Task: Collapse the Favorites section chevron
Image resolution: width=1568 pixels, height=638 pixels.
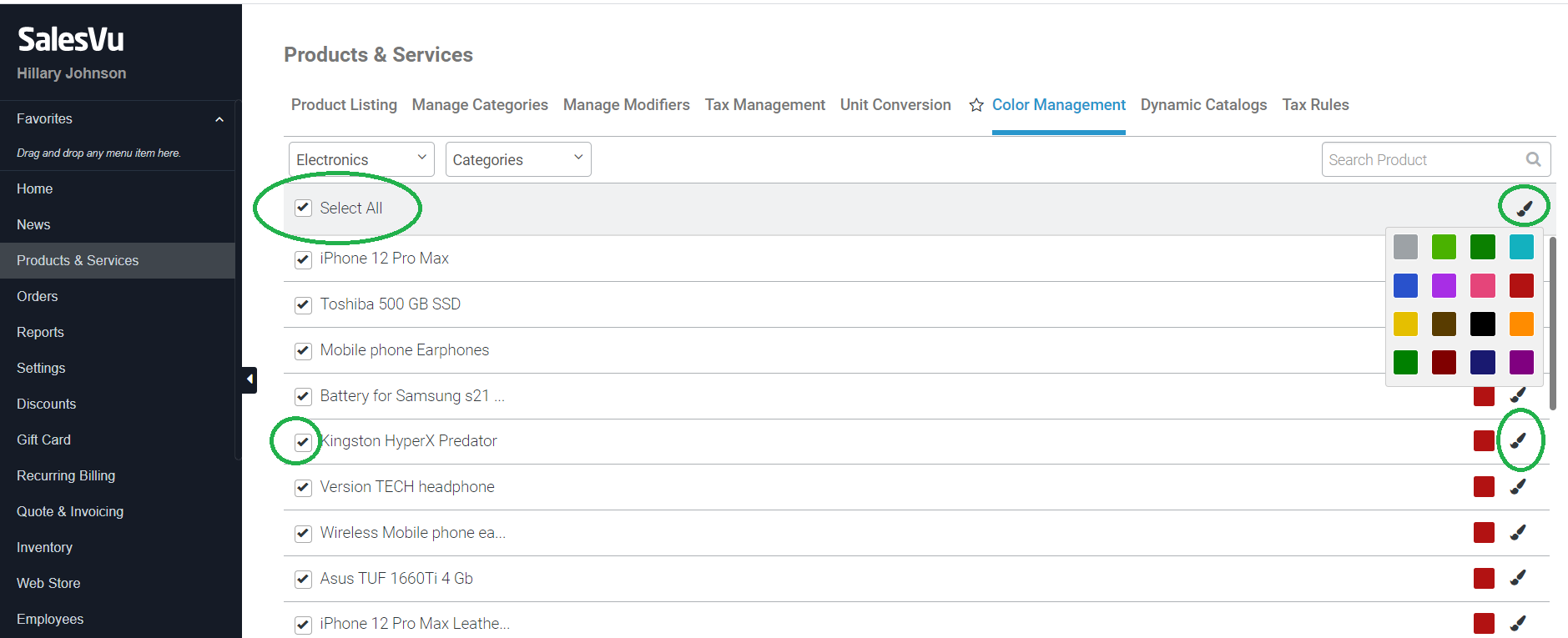Action: [x=219, y=119]
